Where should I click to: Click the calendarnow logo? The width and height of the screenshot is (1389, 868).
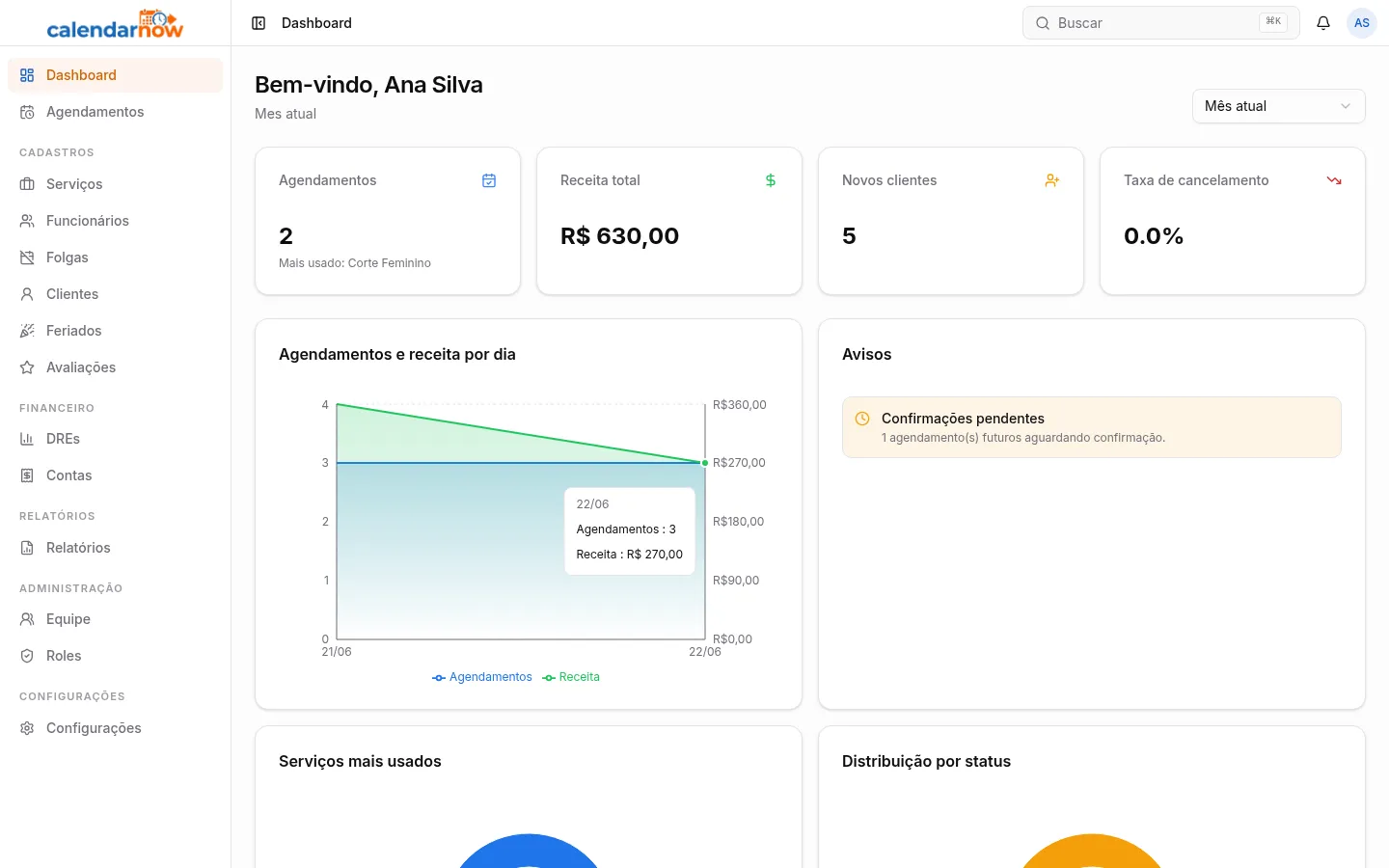pyautogui.click(x=115, y=23)
